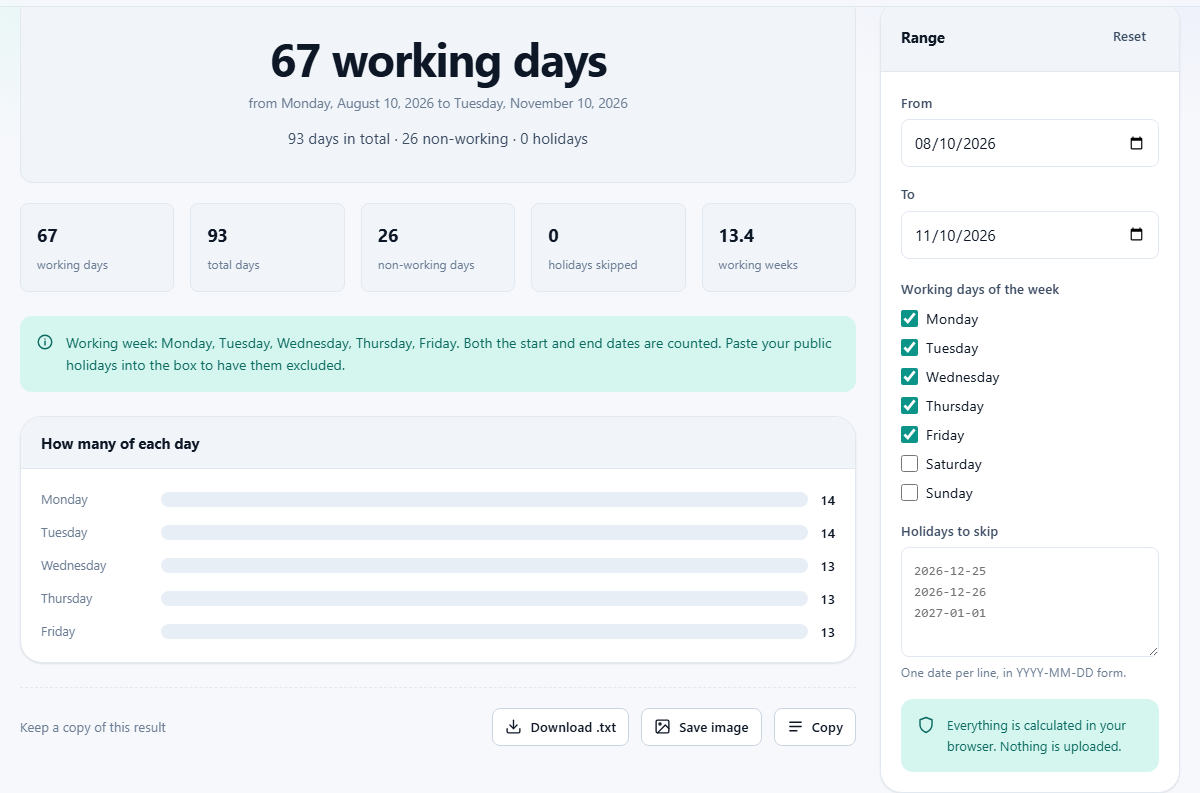Image resolution: width=1200 pixels, height=793 pixels.
Task: Click the 'One date per line' hint text
Action: tap(1014, 673)
